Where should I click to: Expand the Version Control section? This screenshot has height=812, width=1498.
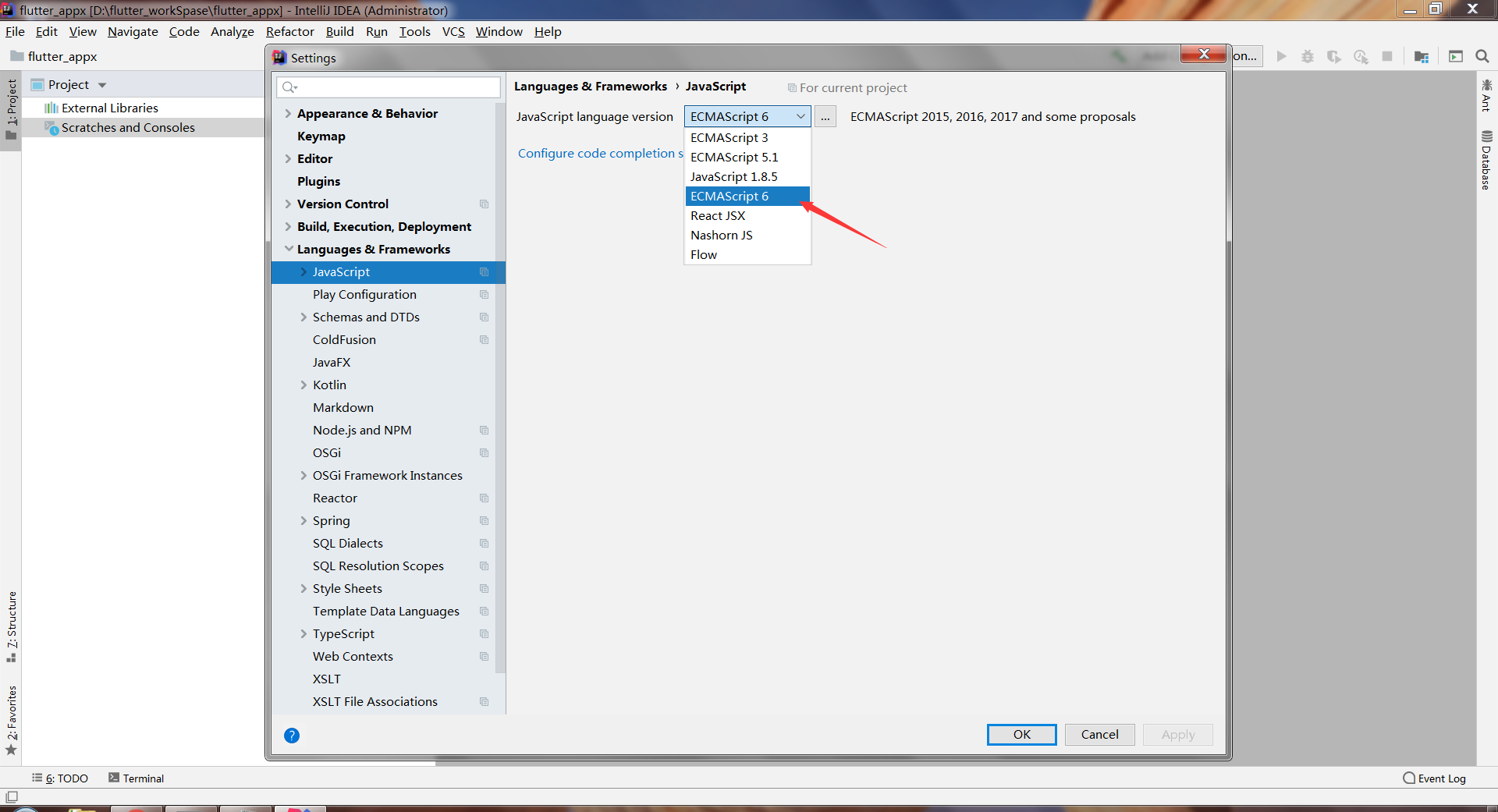click(x=288, y=204)
